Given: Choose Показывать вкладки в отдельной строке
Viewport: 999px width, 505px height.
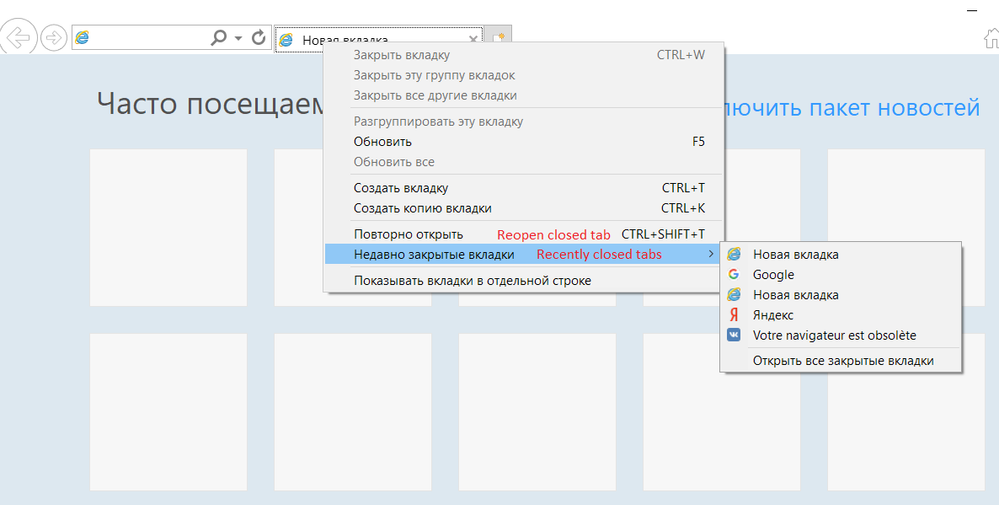Looking at the screenshot, I should pos(523,281).
